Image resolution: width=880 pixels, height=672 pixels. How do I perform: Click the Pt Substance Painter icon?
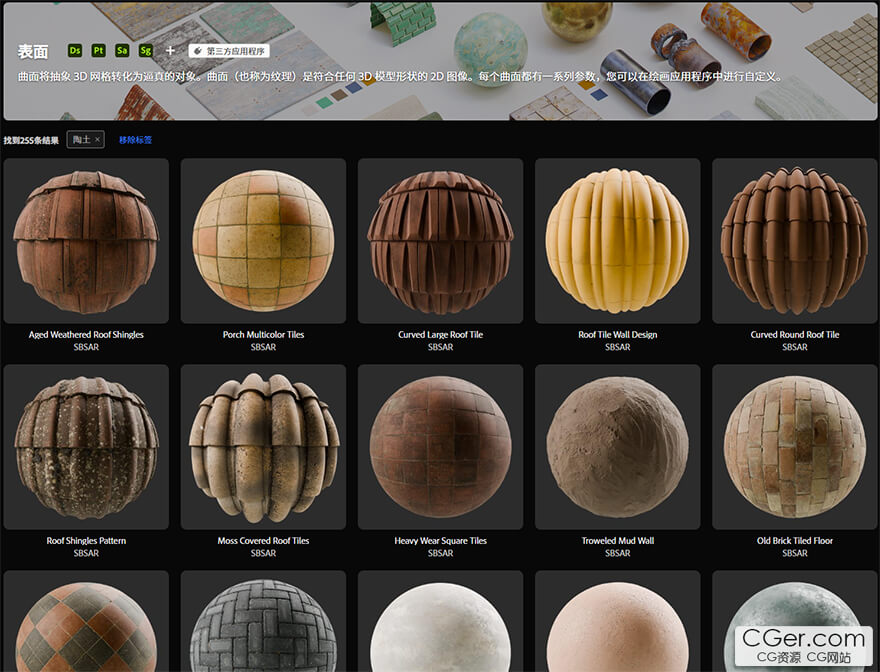pyautogui.click(x=98, y=51)
